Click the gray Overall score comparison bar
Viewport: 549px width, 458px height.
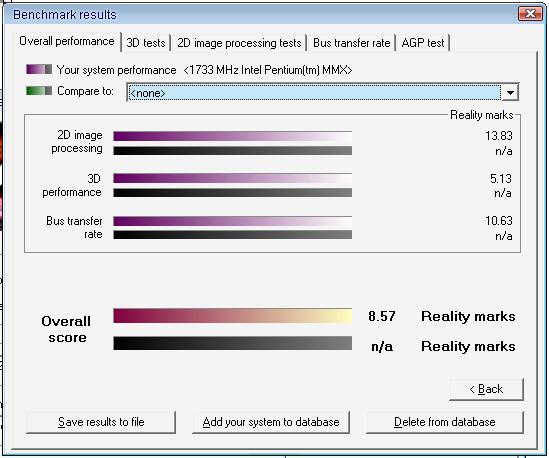pyautogui.click(x=232, y=343)
